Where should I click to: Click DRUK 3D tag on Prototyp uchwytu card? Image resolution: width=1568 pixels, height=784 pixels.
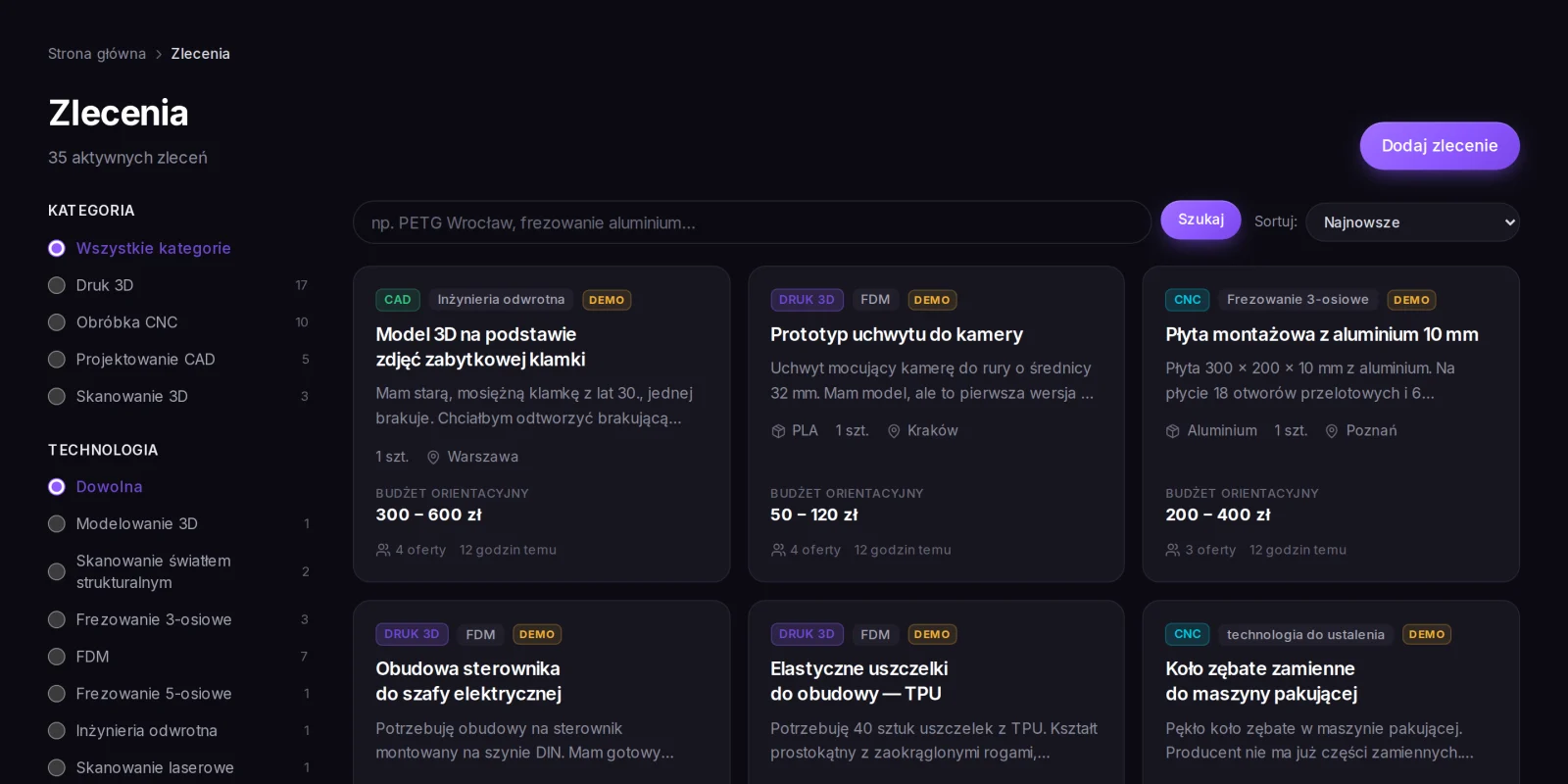click(x=807, y=300)
